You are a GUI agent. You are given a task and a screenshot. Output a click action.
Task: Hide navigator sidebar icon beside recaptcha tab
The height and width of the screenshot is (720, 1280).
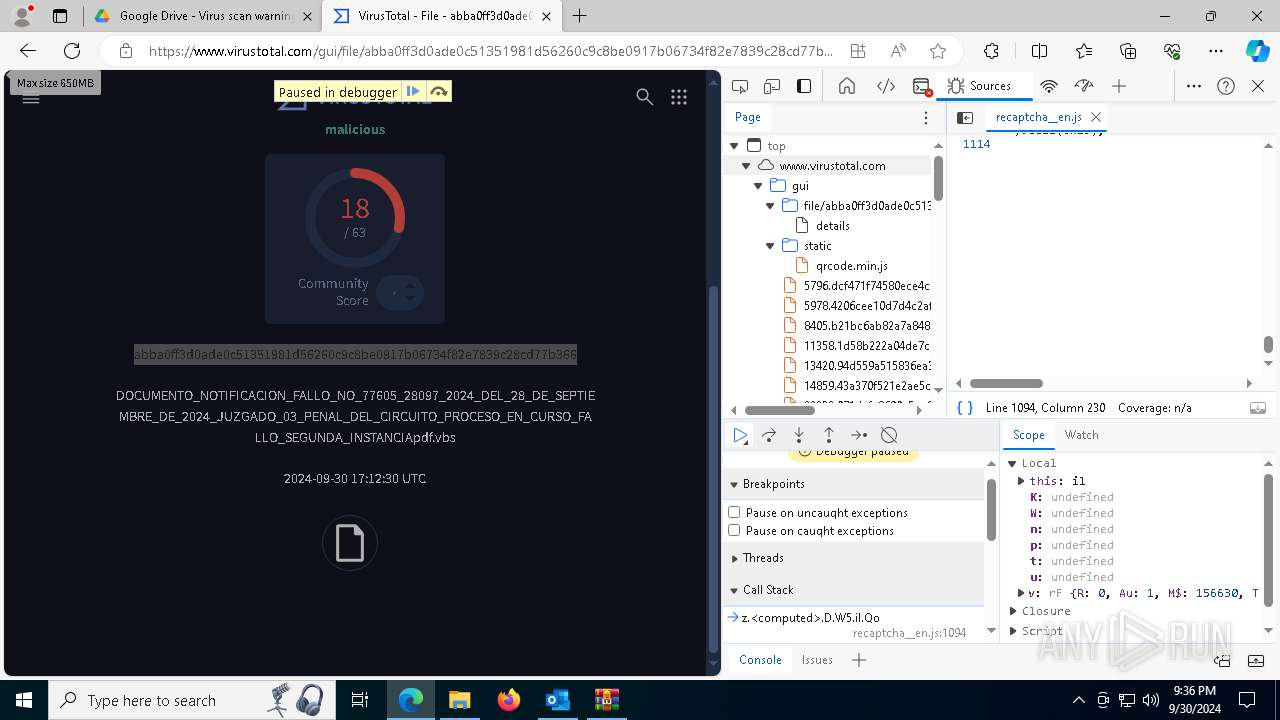click(x=965, y=117)
